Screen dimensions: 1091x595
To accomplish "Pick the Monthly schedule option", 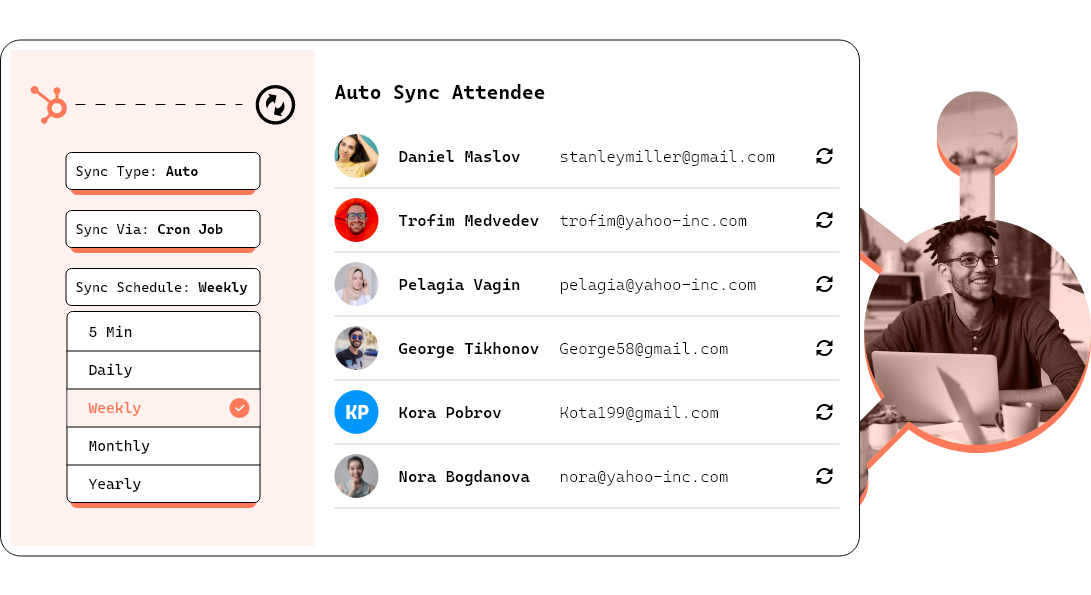I will coord(163,446).
